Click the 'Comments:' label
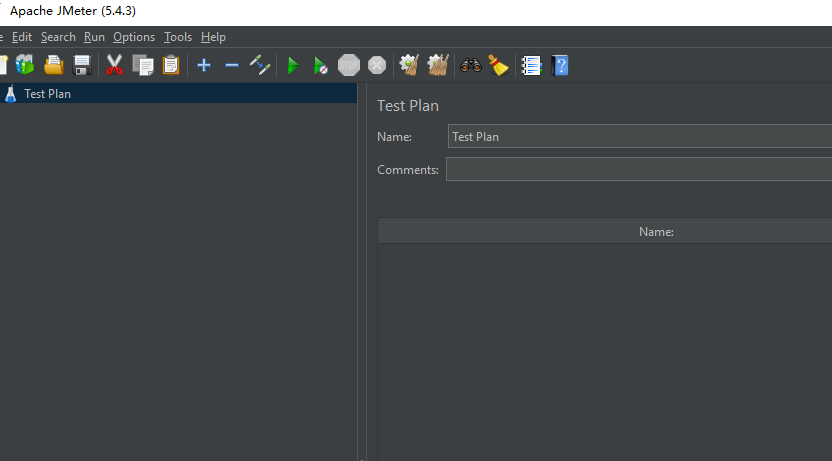832x461 pixels. point(408,170)
